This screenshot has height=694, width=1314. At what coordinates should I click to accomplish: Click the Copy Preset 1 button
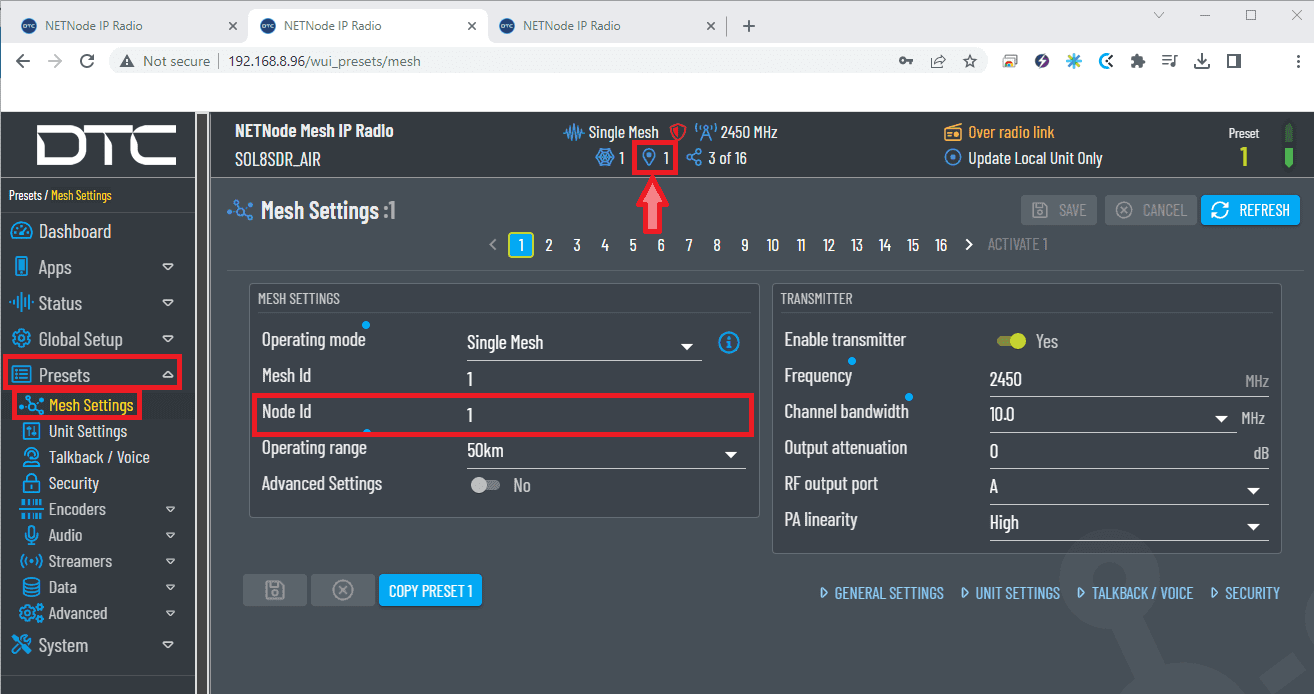430,591
